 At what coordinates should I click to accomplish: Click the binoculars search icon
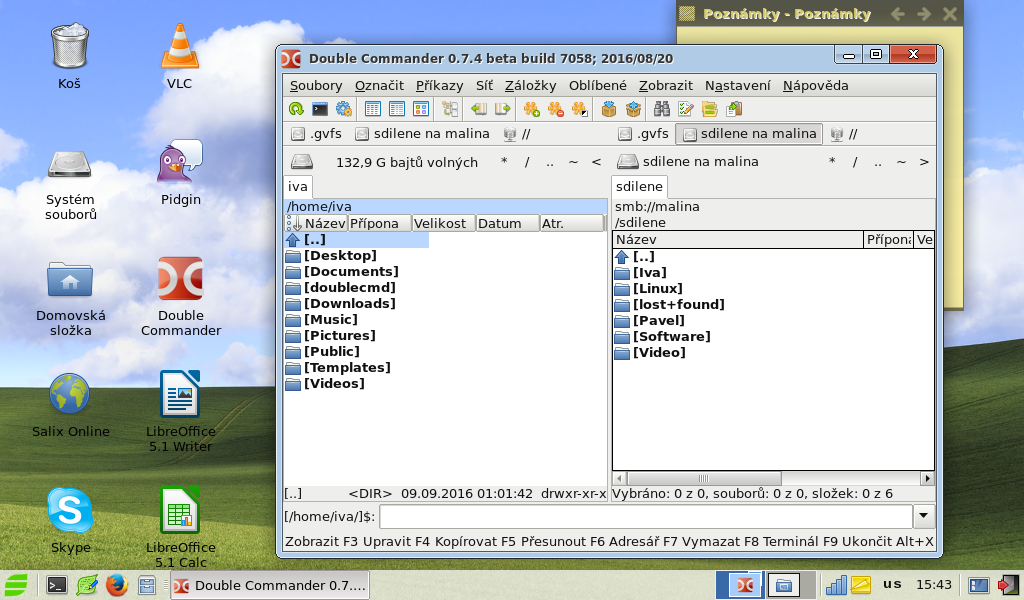point(662,109)
